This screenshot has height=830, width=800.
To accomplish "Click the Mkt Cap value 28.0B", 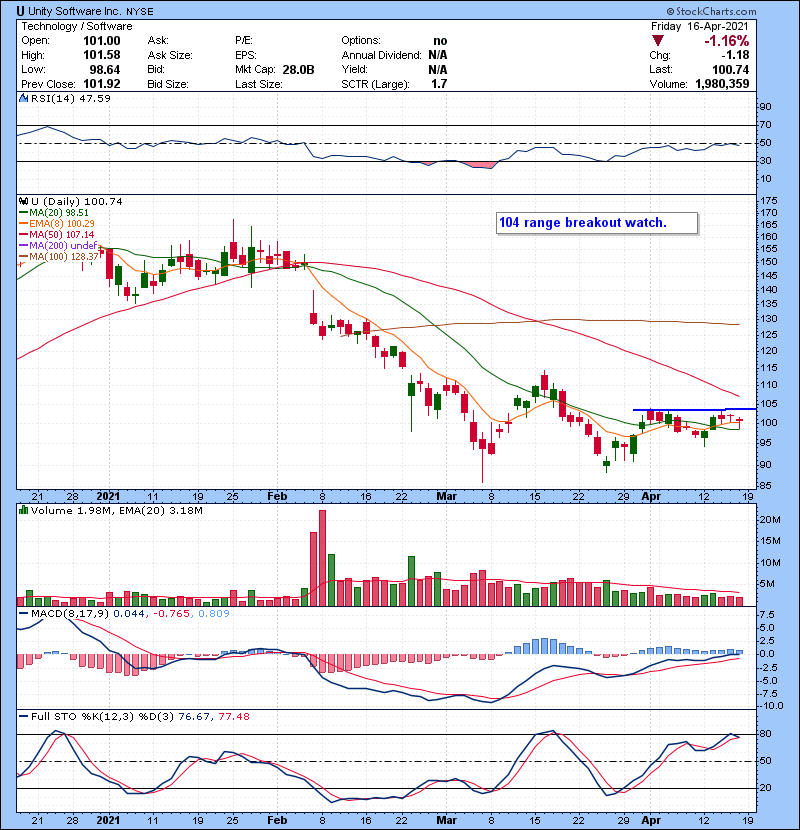I will tap(298, 70).
